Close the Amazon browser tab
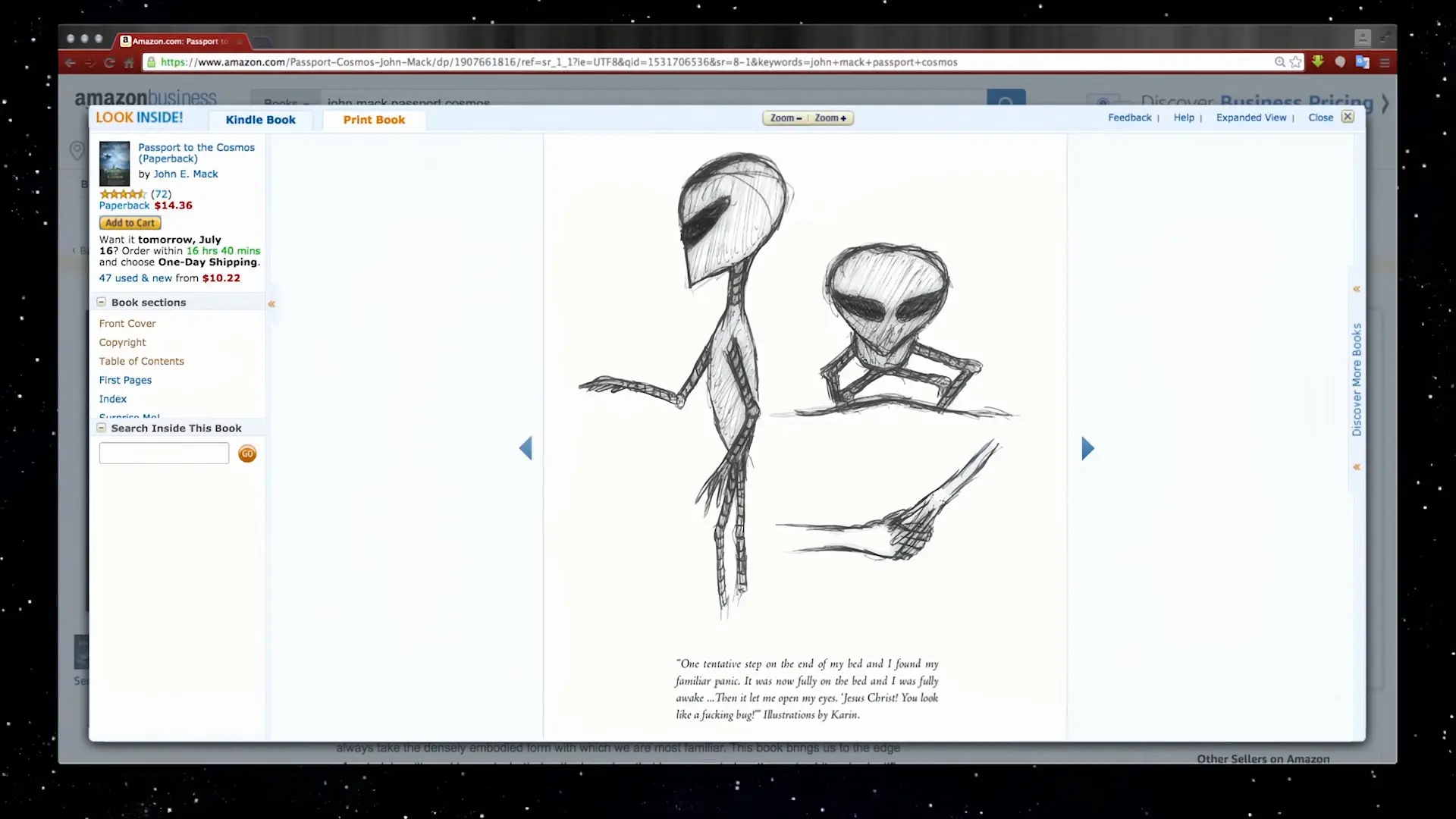The image size is (1456, 819). [240, 41]
